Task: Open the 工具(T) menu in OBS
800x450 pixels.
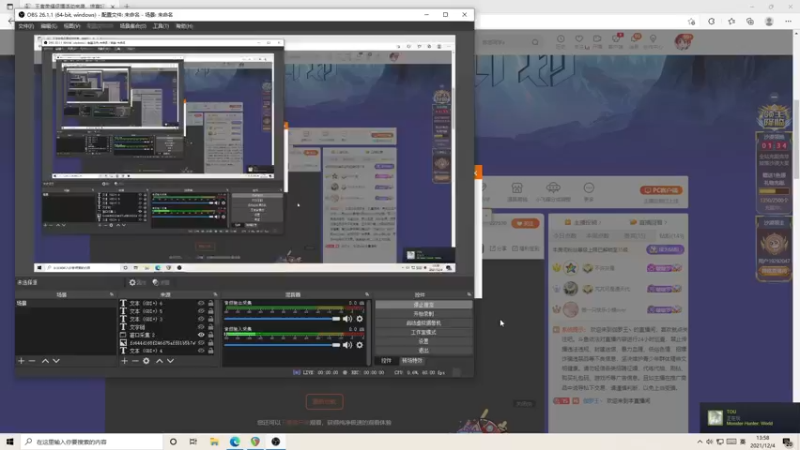Action: pos(161,26)
